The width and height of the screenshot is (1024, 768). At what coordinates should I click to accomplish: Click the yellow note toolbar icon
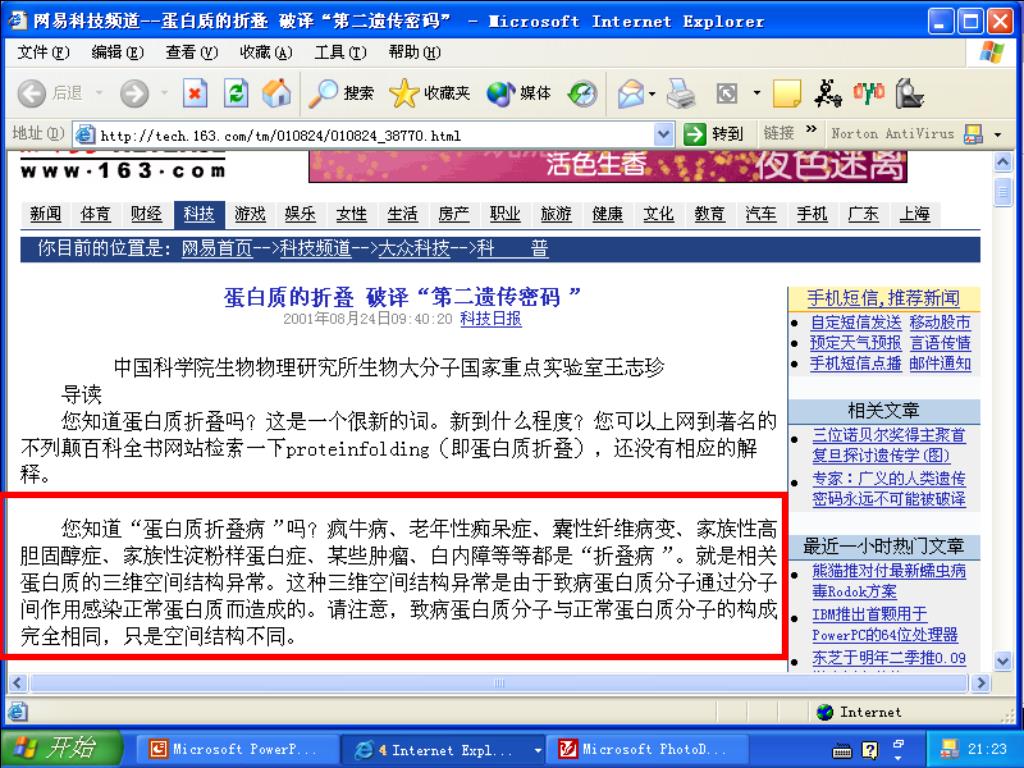(786, 93)
